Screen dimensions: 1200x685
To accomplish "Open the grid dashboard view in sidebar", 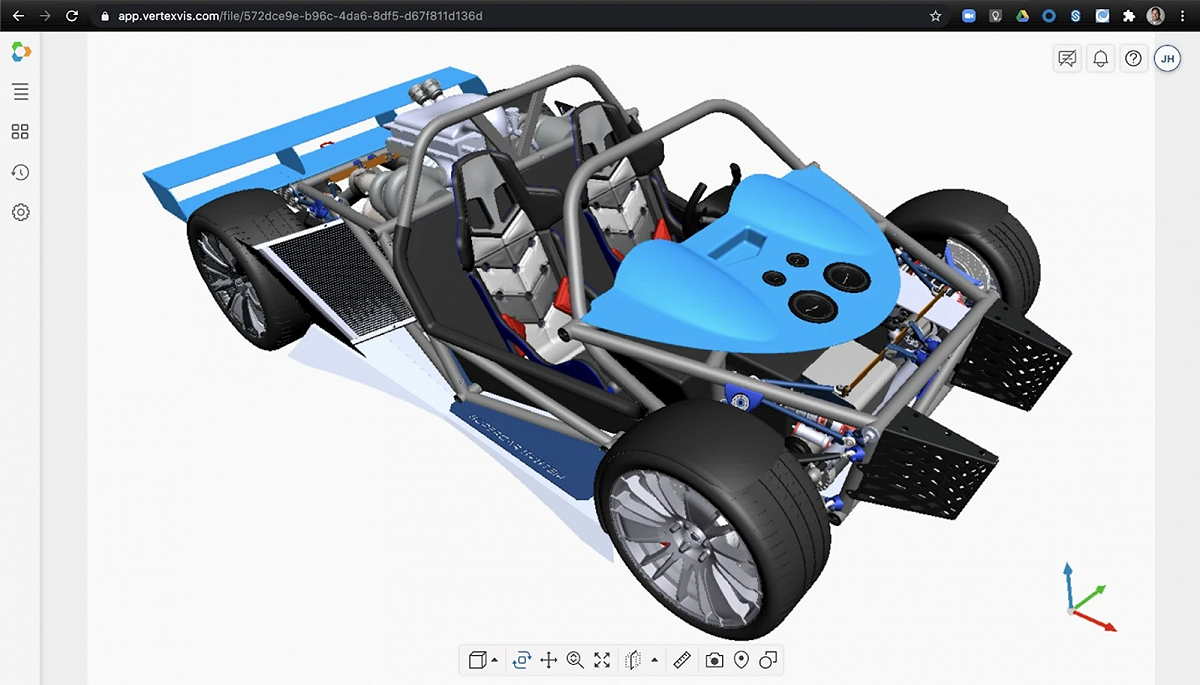I will point(20,132).
